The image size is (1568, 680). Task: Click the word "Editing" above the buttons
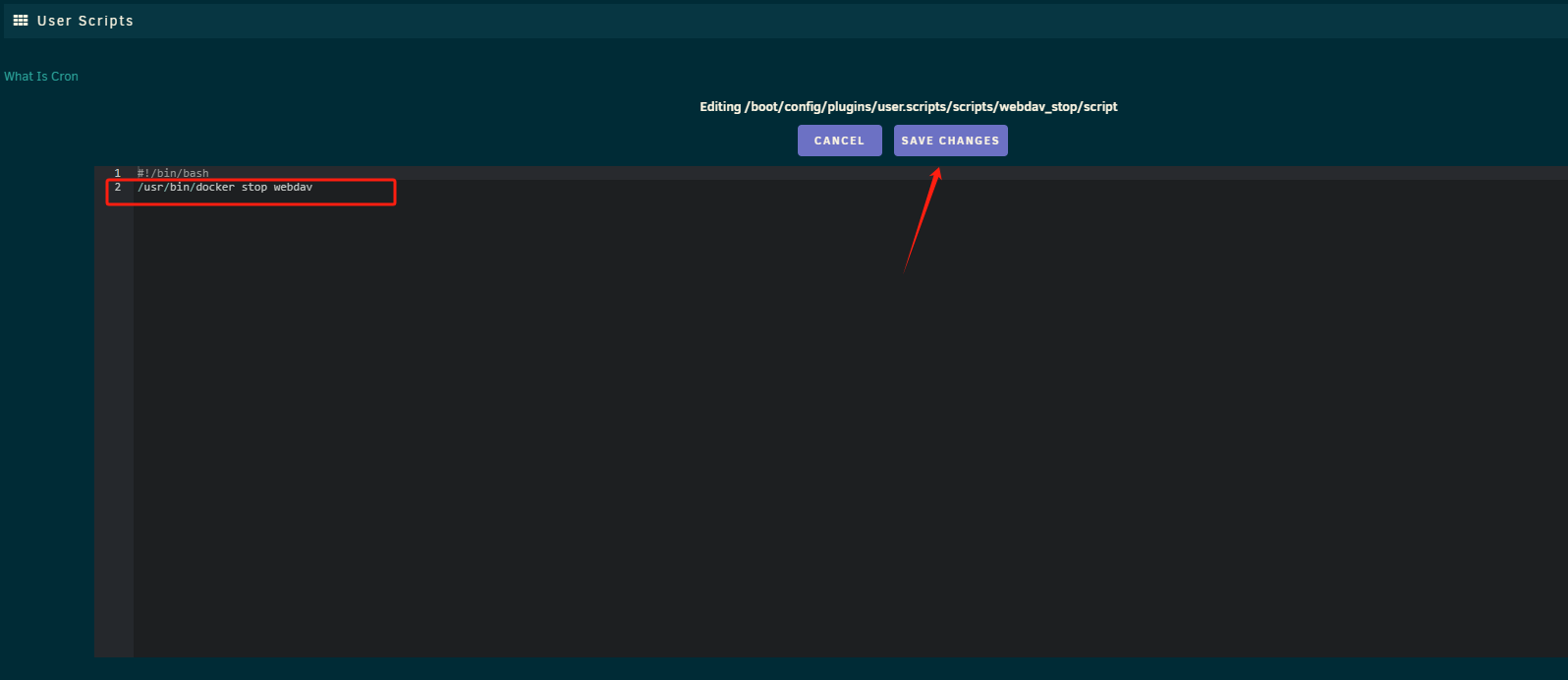[720, 106]
